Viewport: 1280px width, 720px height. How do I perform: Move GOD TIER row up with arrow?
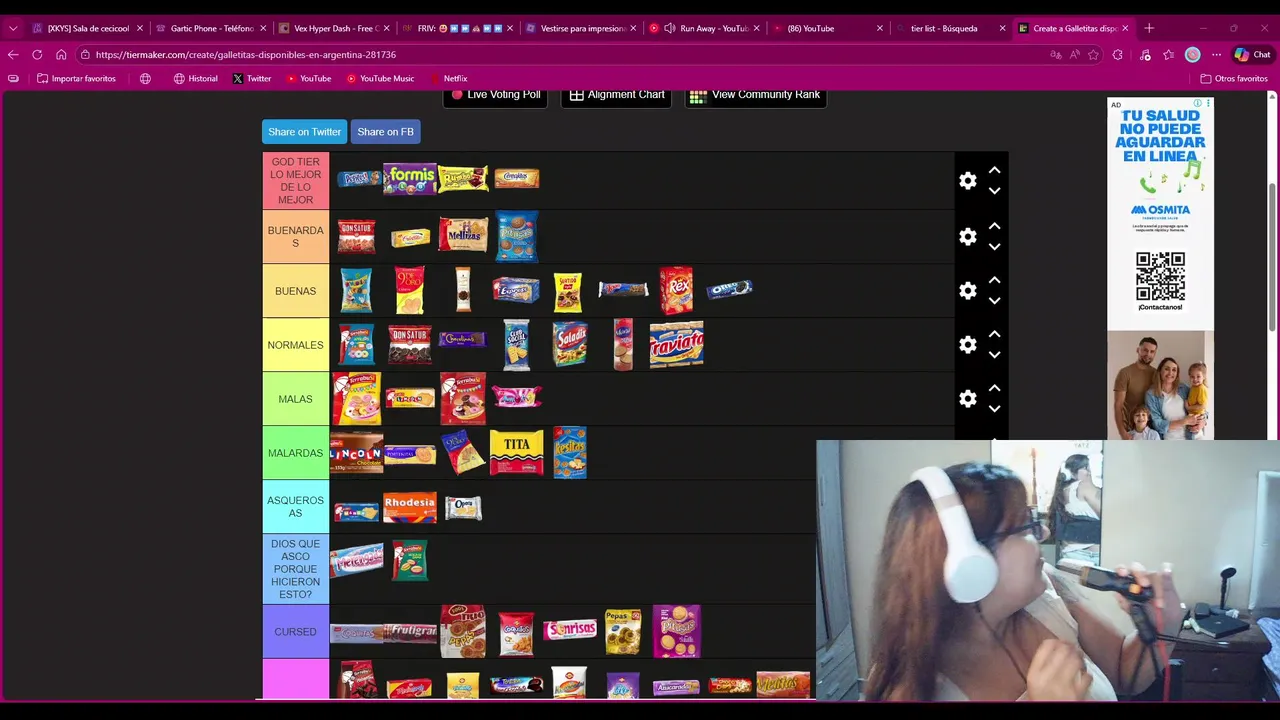[x=994, y=171]
